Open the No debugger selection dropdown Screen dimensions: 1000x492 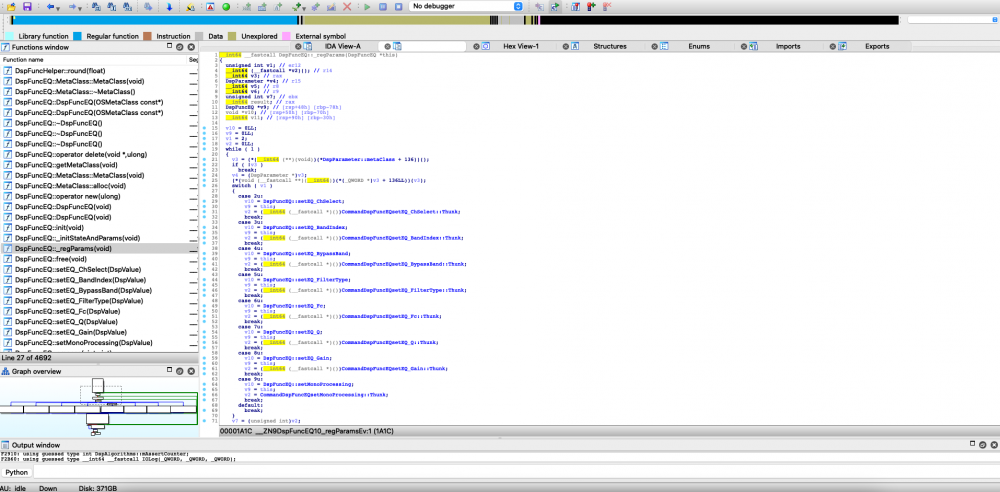click(x=466, y=6)
